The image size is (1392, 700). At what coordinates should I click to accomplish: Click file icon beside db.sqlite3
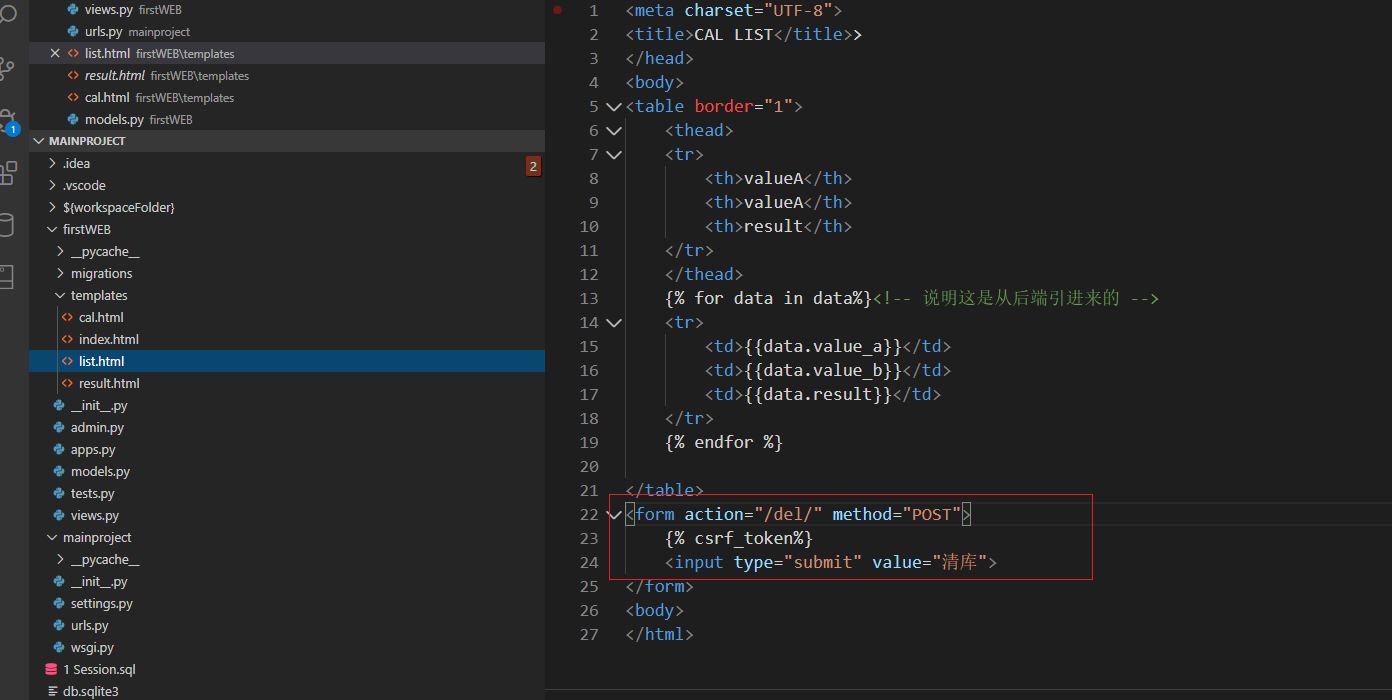51,691
